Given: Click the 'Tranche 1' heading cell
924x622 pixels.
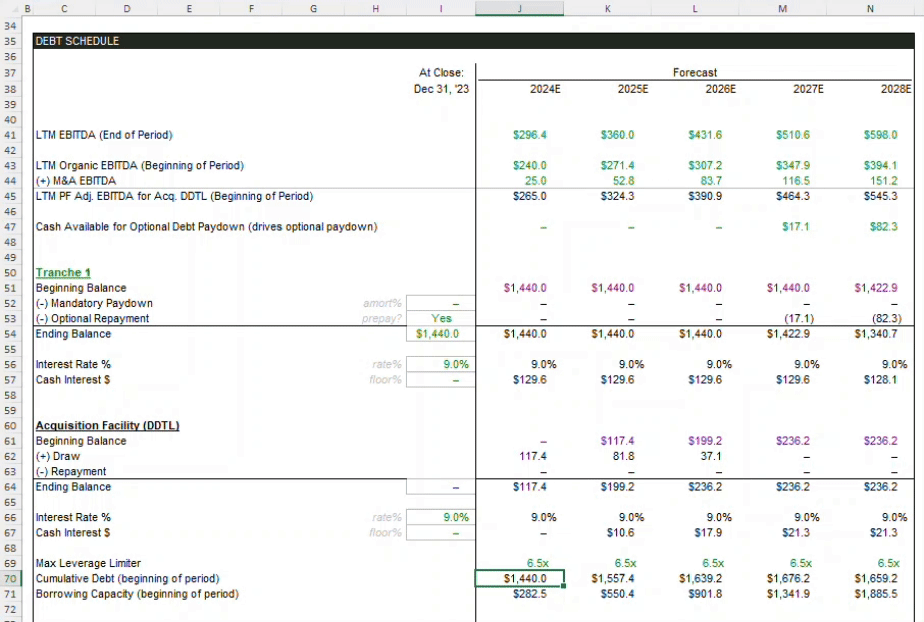Looking at the screenshot, I should [x=62, y=273].
